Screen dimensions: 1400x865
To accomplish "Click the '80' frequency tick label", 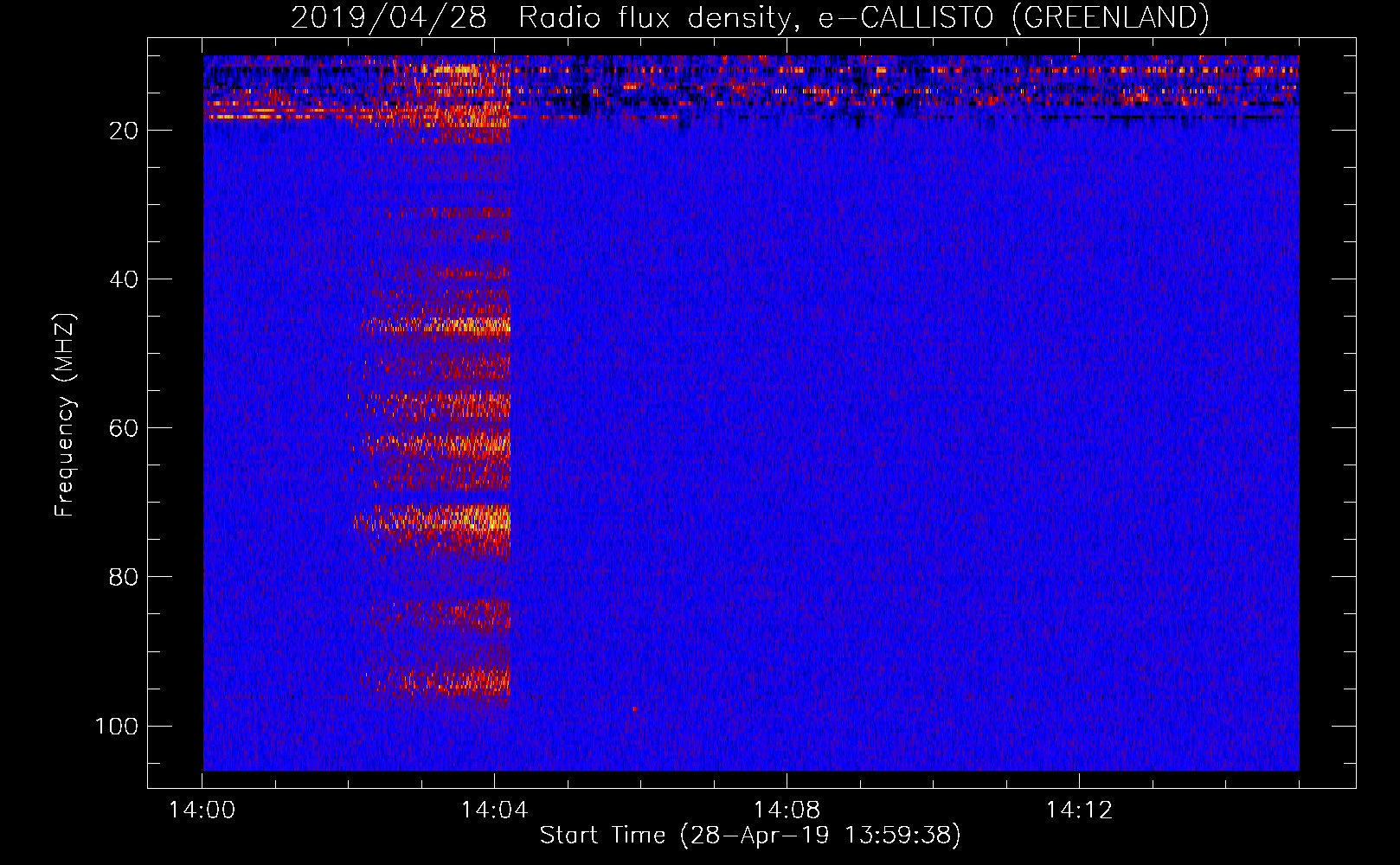I will point(124,577).
